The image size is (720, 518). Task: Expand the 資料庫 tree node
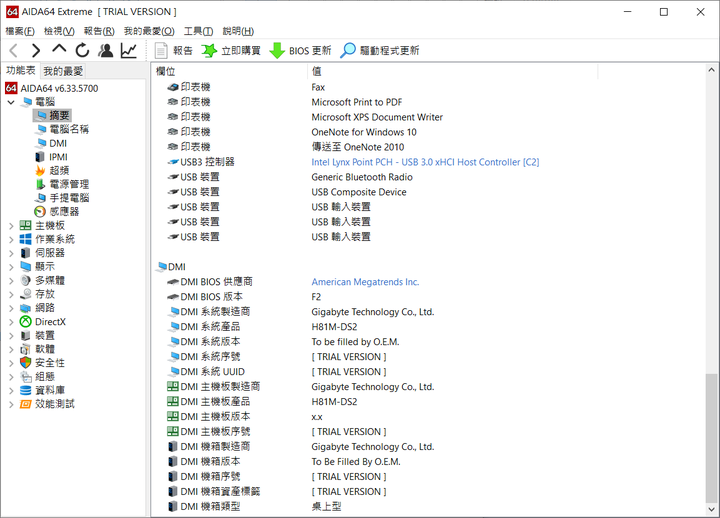pos(11,390)
